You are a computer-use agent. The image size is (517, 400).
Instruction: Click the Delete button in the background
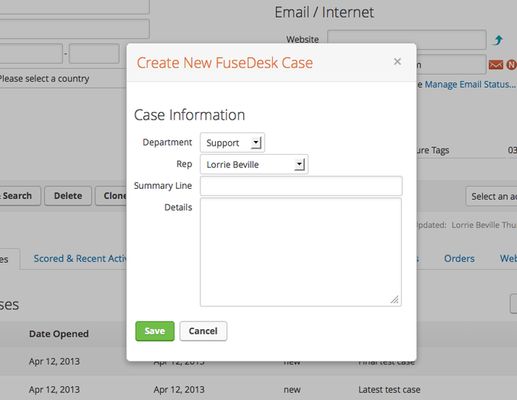68,196
